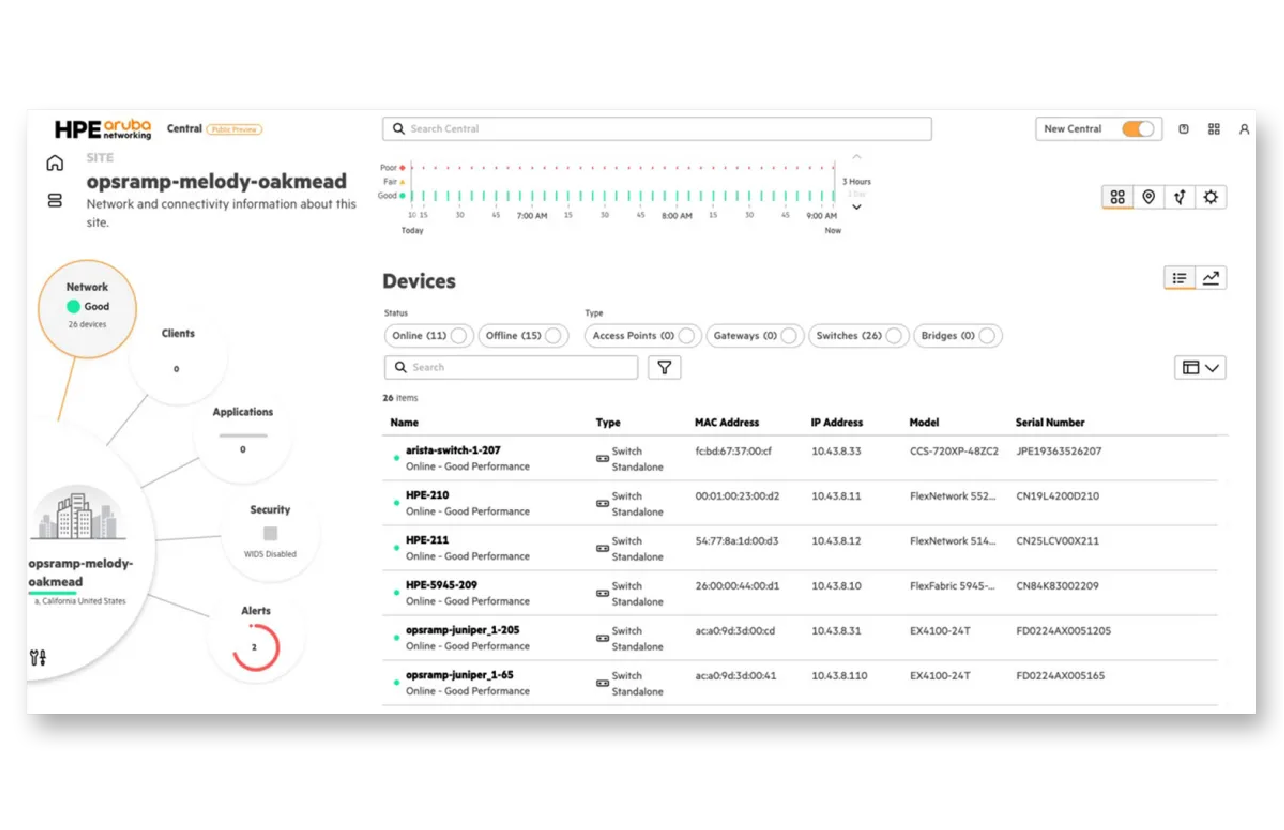1284x830 pixels.
Task: Open device opsramp-juniper_1-205
Action: 462,631
